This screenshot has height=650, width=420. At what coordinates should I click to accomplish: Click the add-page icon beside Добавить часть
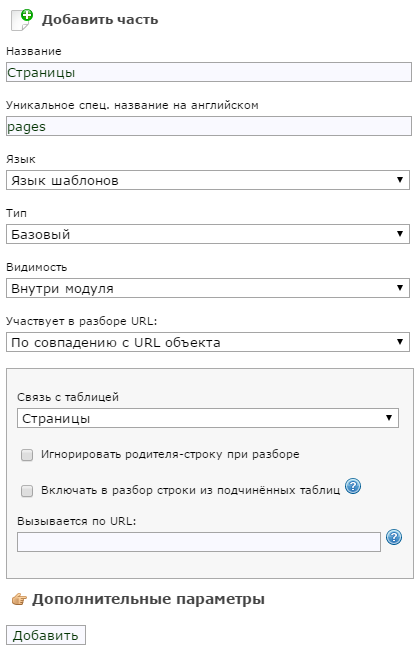click(x=22, y=20)
